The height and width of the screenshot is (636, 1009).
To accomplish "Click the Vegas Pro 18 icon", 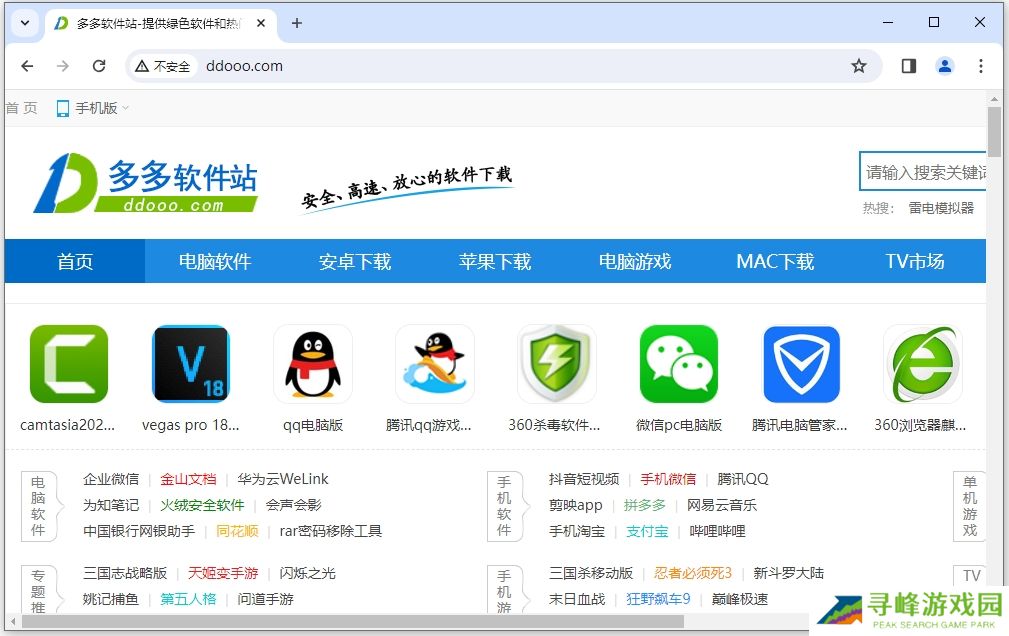I will pyautogui.click(x=191, y=364).
